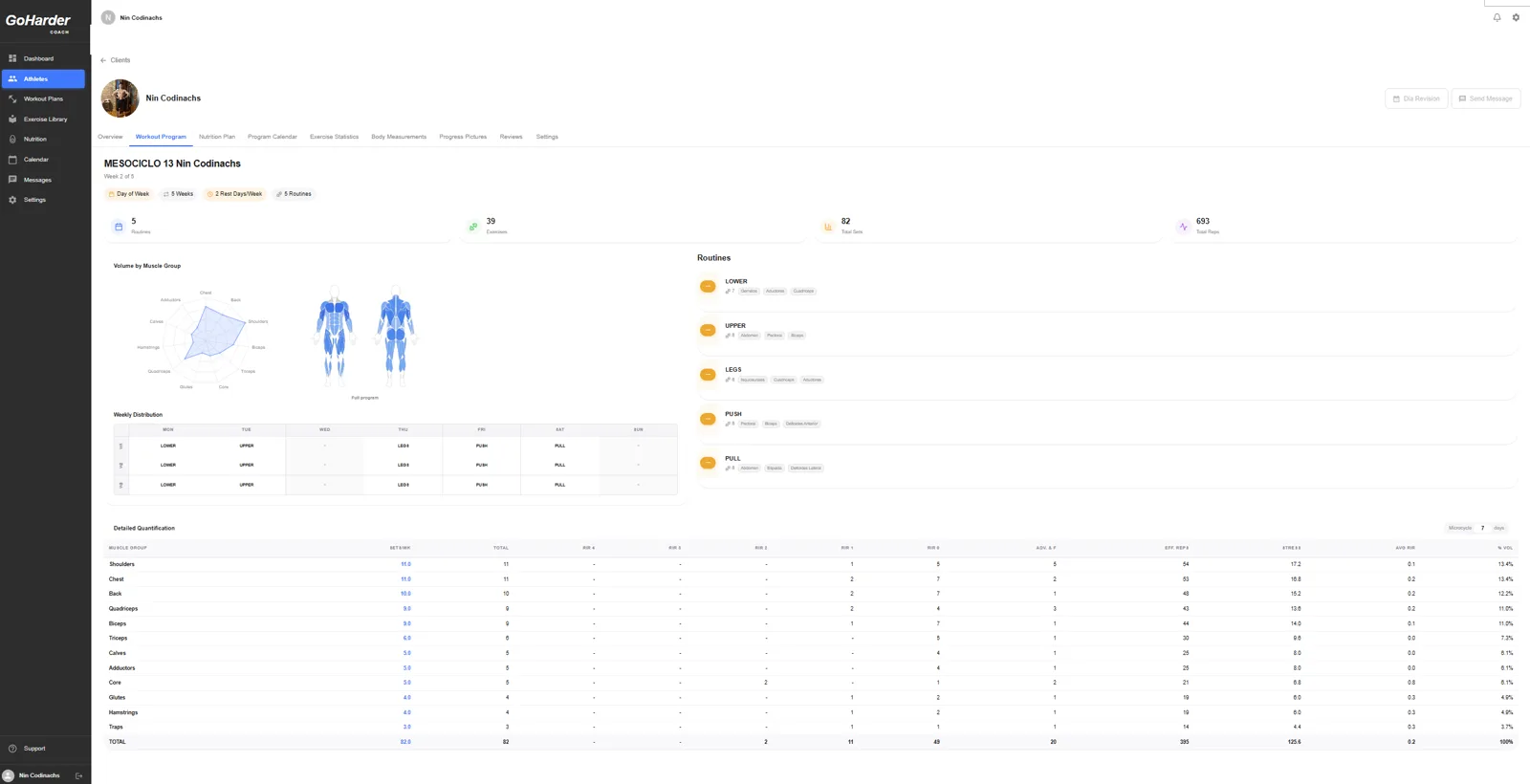Viewport: 1530px width, 784px height.
Task: Open the client Settings tab
Action: [x=547, y=137]
